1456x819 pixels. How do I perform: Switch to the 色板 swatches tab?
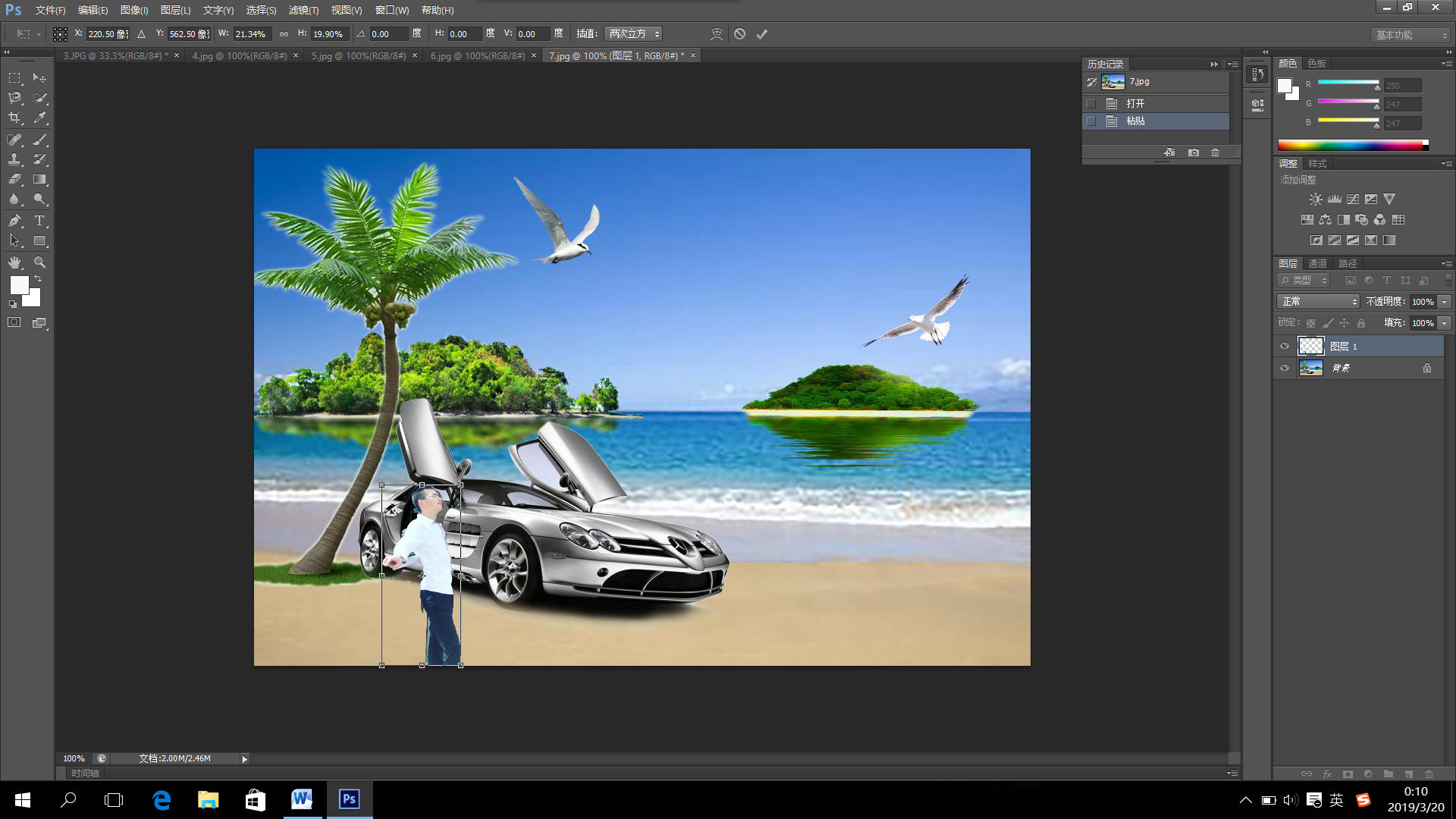tap(1317, 64)
